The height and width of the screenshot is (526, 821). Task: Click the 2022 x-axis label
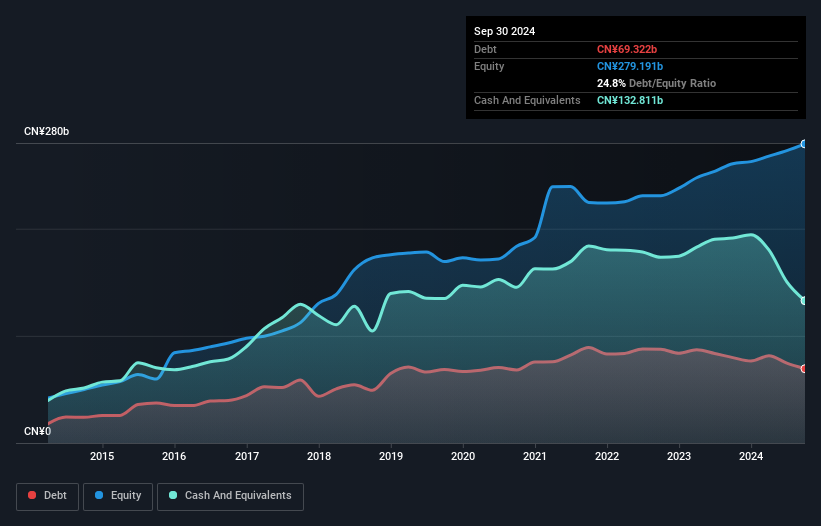point(607,456)
